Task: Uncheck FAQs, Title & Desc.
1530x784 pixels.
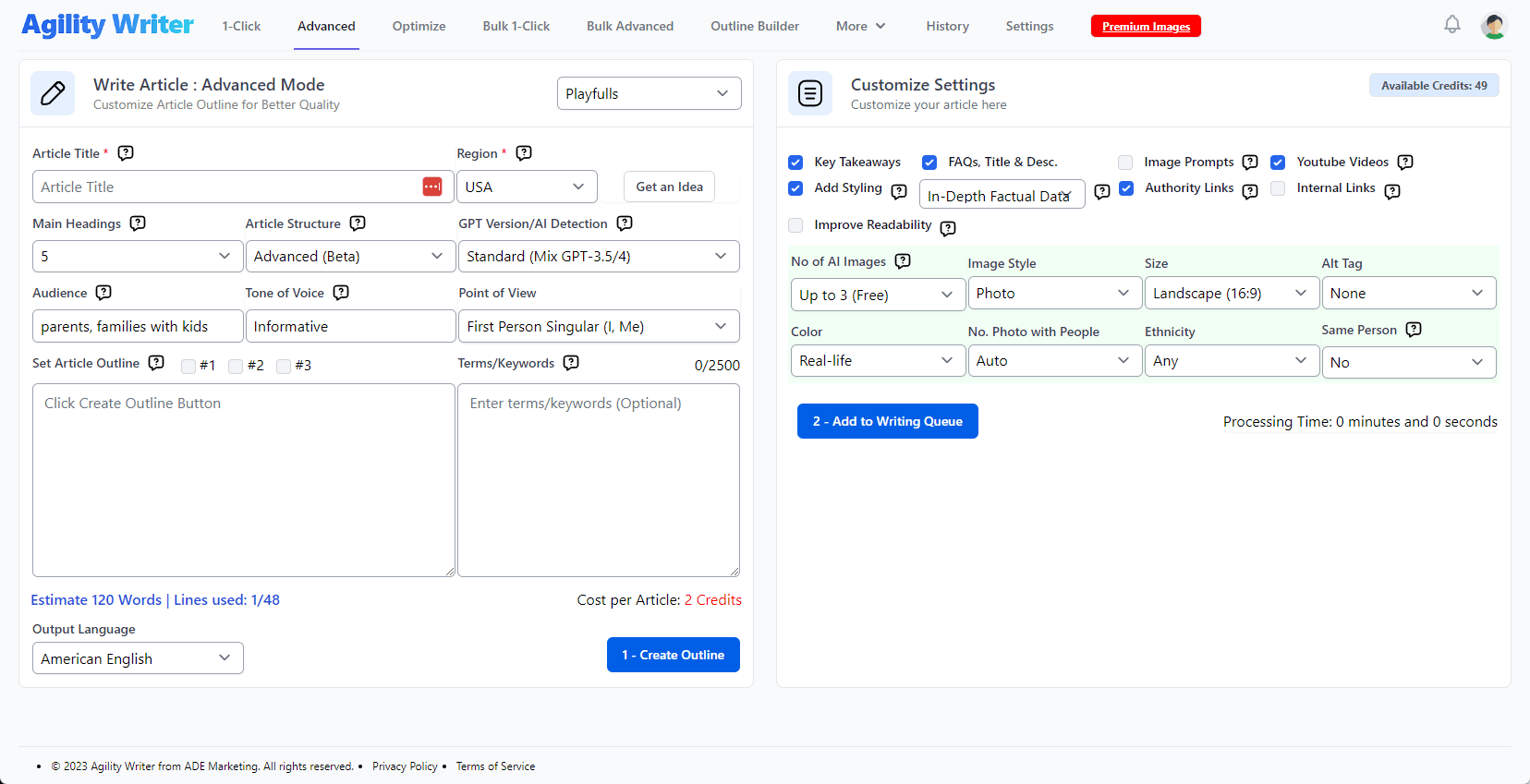Action: point(929,163)
